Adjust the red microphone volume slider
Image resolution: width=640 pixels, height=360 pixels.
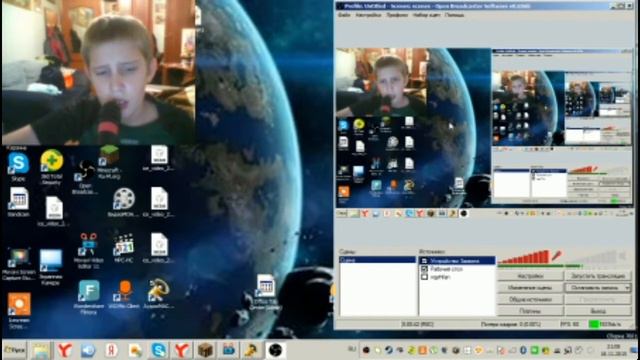(x=524, y=258)
